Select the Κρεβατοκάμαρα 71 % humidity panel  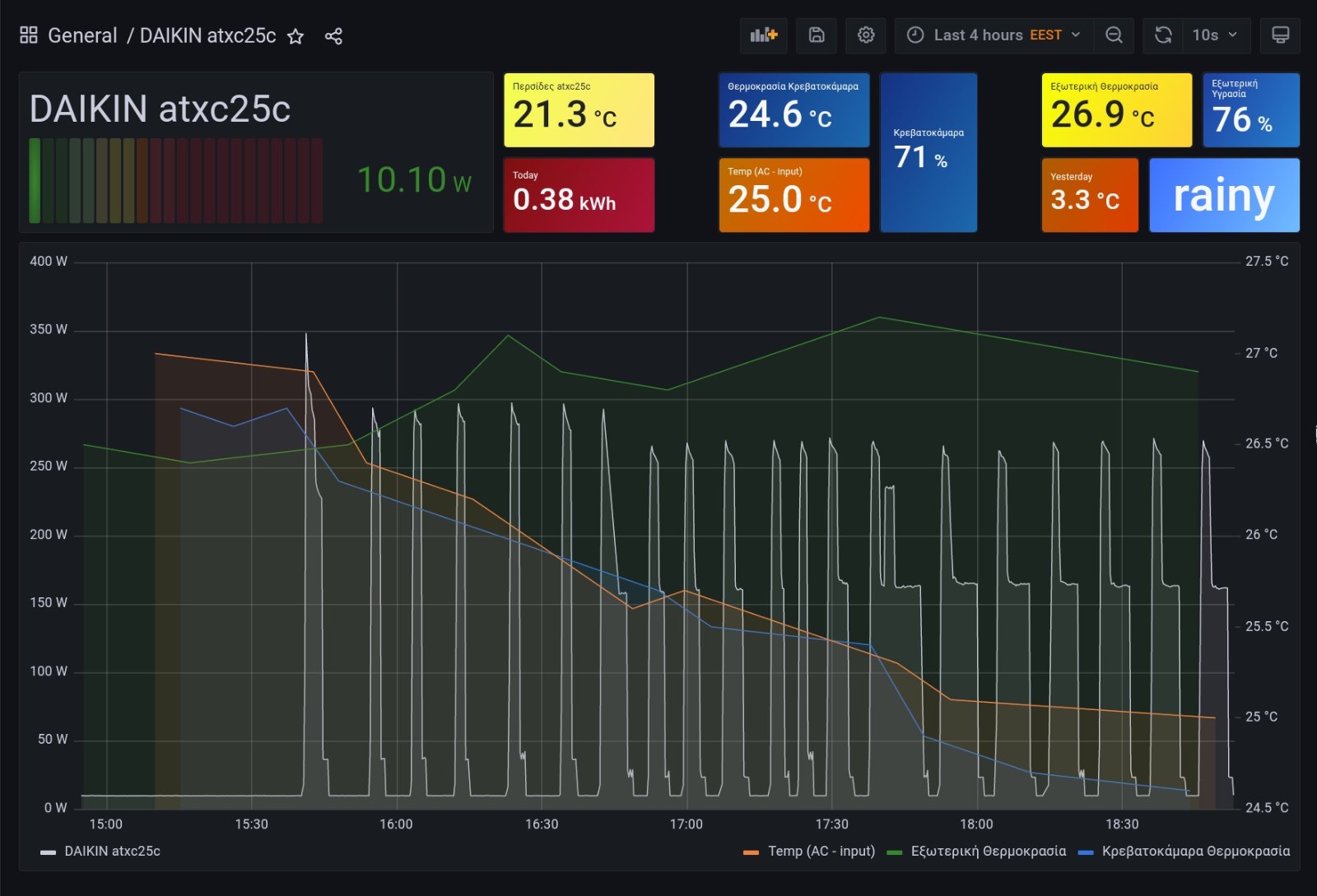928,152
